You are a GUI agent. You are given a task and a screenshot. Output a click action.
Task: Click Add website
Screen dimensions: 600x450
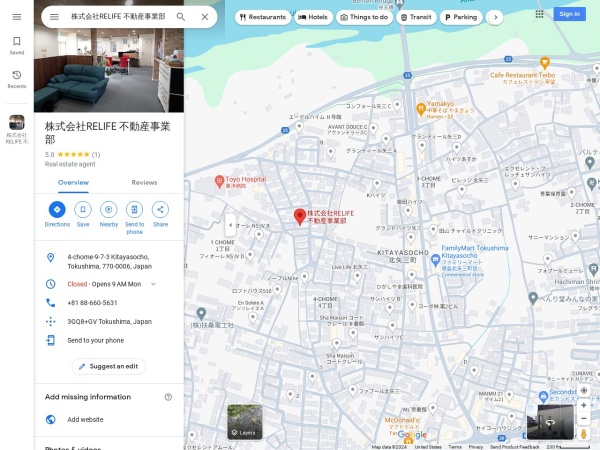click(109, 419)
